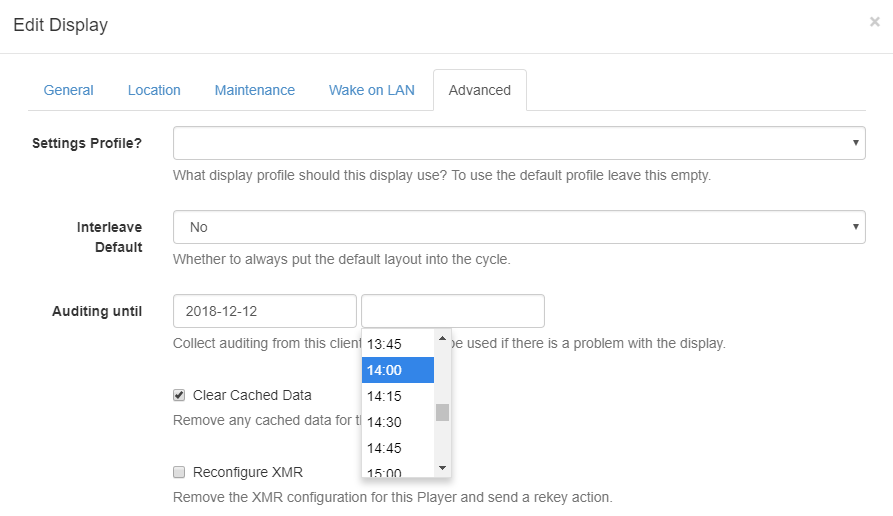Expand the Settings Profile dropdown

pyautogui.click(x=518, y=143)
